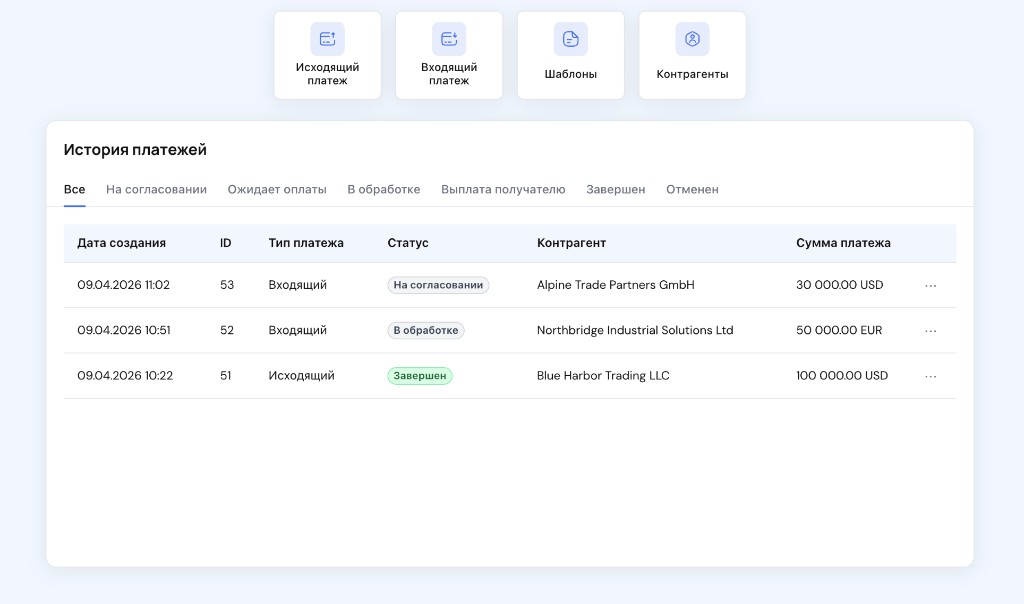This screenshot has height=604, width=1024.
Task: Click the green Завершен status badge
Action: (x=420, y=376)
